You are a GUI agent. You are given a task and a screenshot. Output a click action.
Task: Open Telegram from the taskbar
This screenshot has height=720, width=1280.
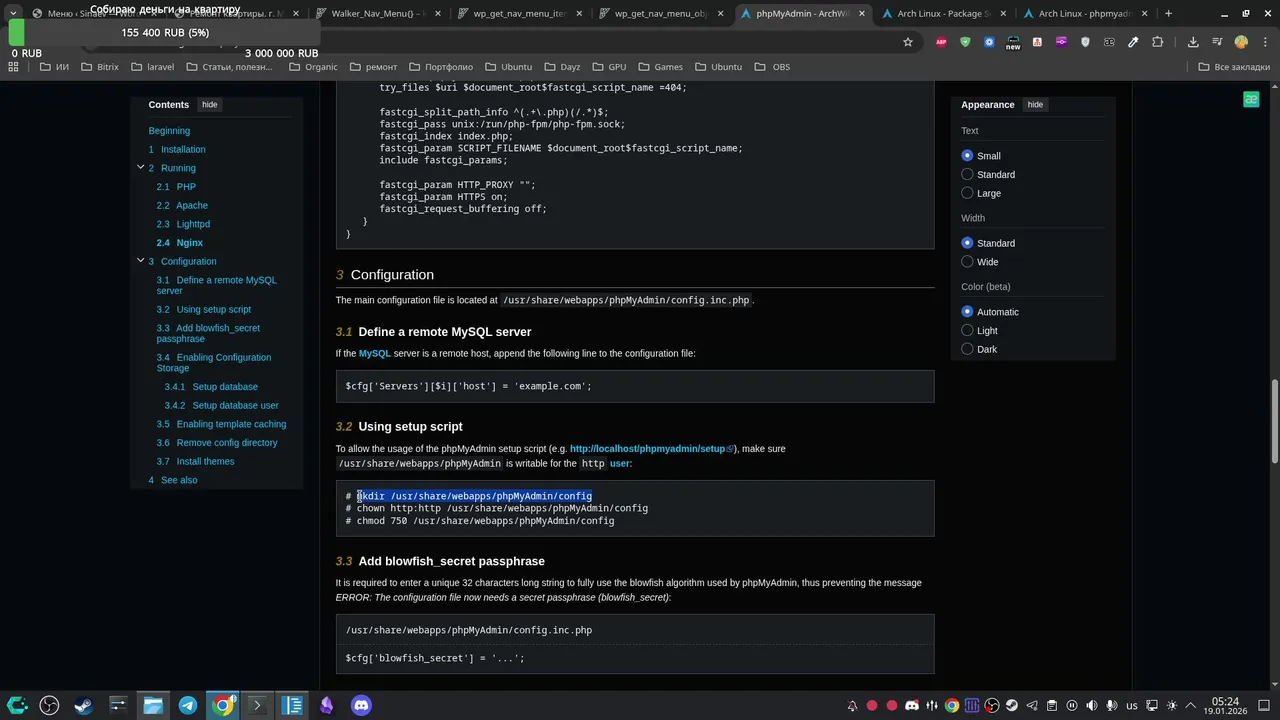[x=187, y=705]
